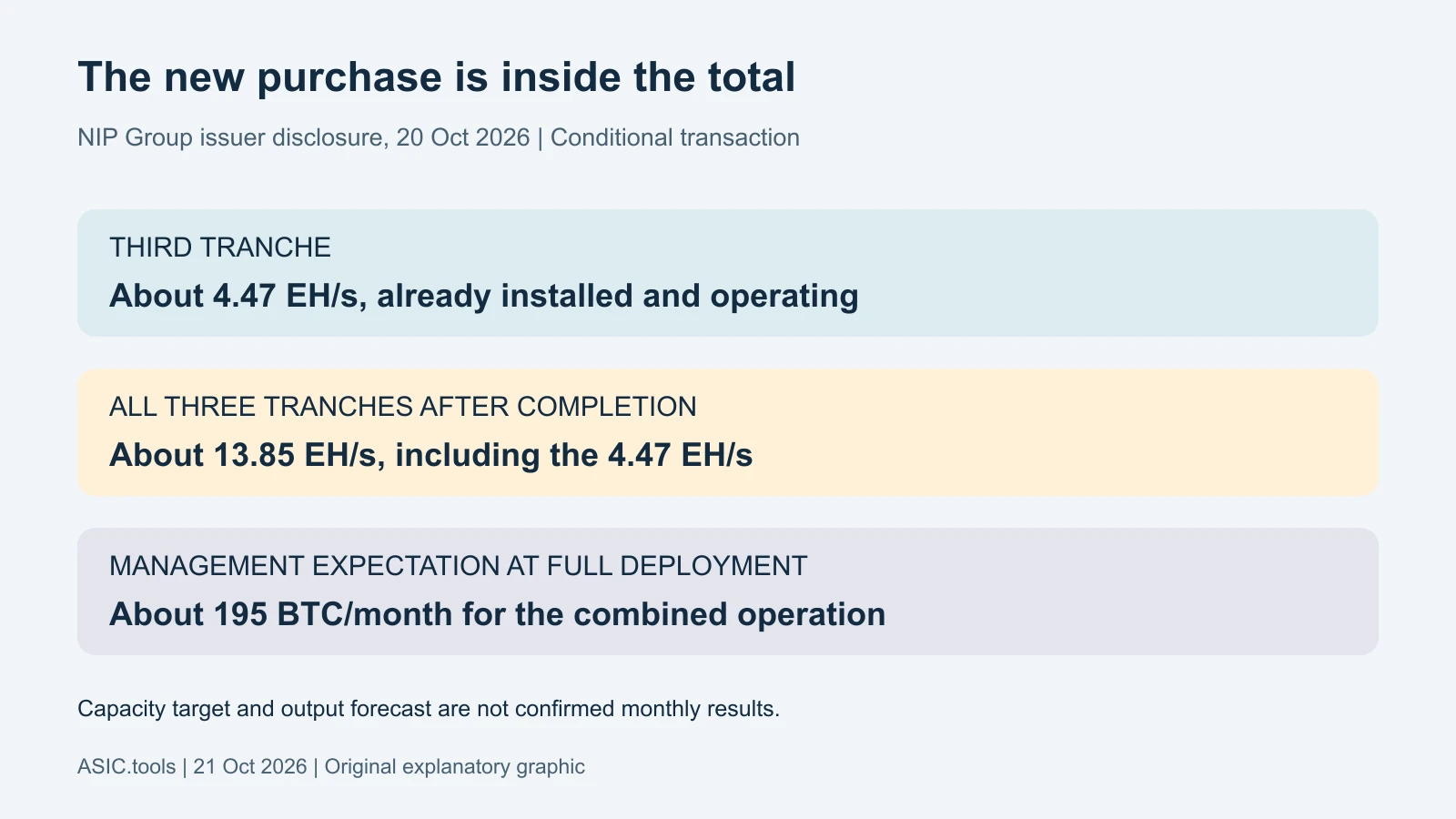The height and width of the screenshot is (819, 1456).
Task: Click MANAGEMENT EXPECTATION AT FULL DEPLOYMENT label
Action: 459,566
